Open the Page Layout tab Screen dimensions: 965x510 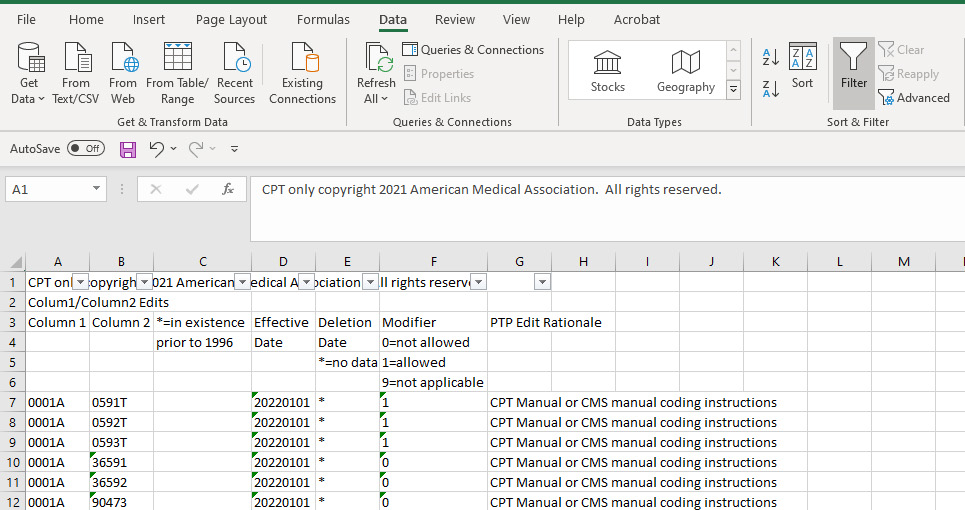click(231, 19)
